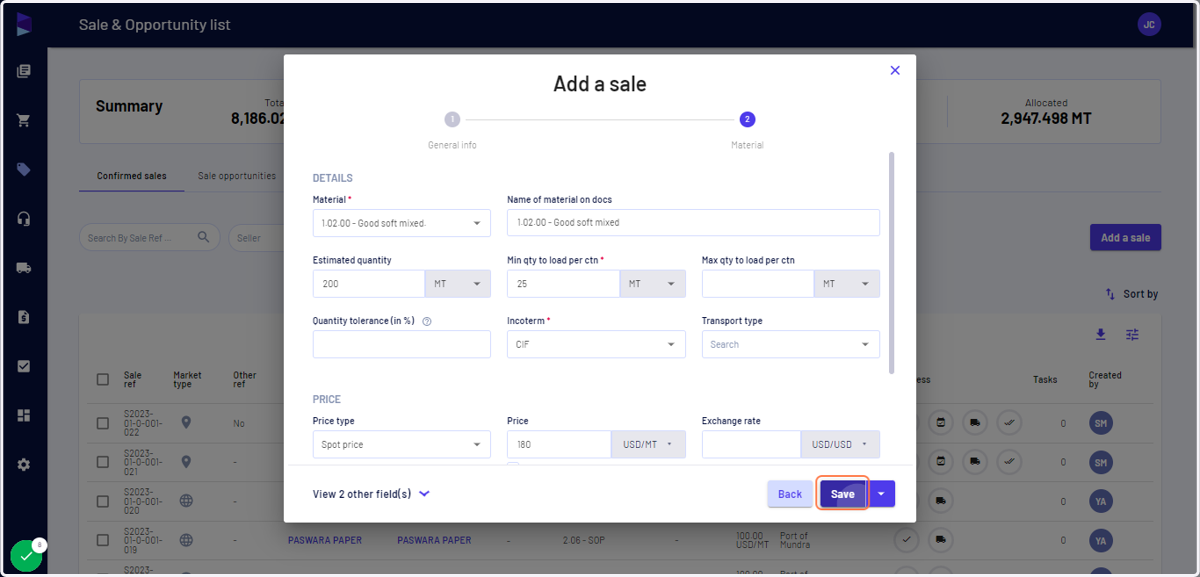Screen dimensions: 1200x577
Task: Open the truck logistics sidebar icon
Action: tap(24, 267)
